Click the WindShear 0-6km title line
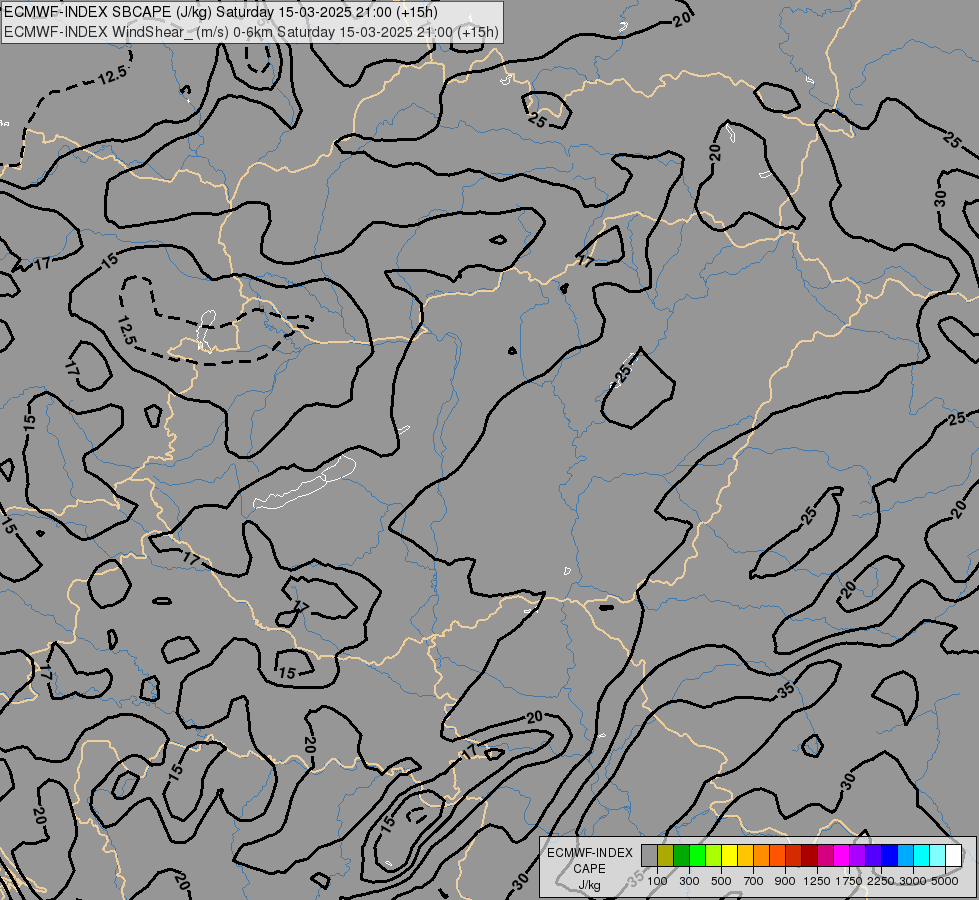 (x=251, y=32)
